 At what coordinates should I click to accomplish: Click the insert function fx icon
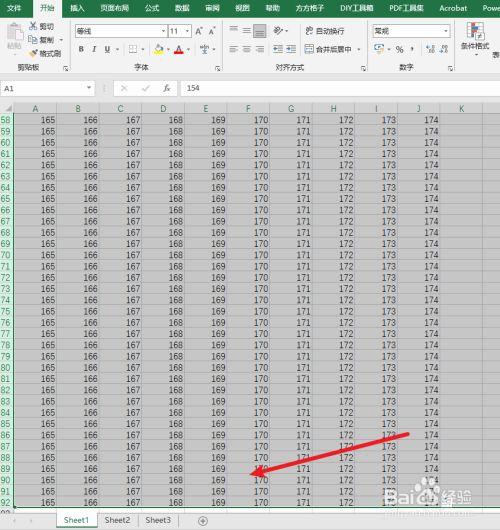coord(166,88)
